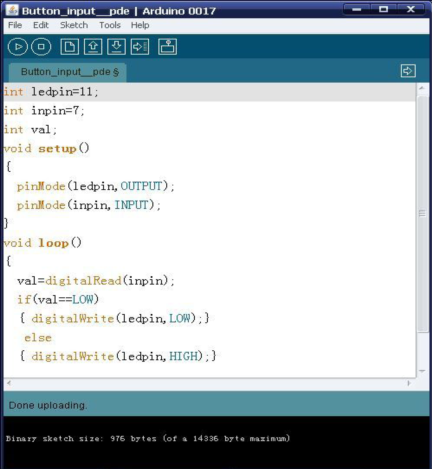433x469 pixels.
Task: Click the Arduino app icon in title bar
Action: (12, 10)
